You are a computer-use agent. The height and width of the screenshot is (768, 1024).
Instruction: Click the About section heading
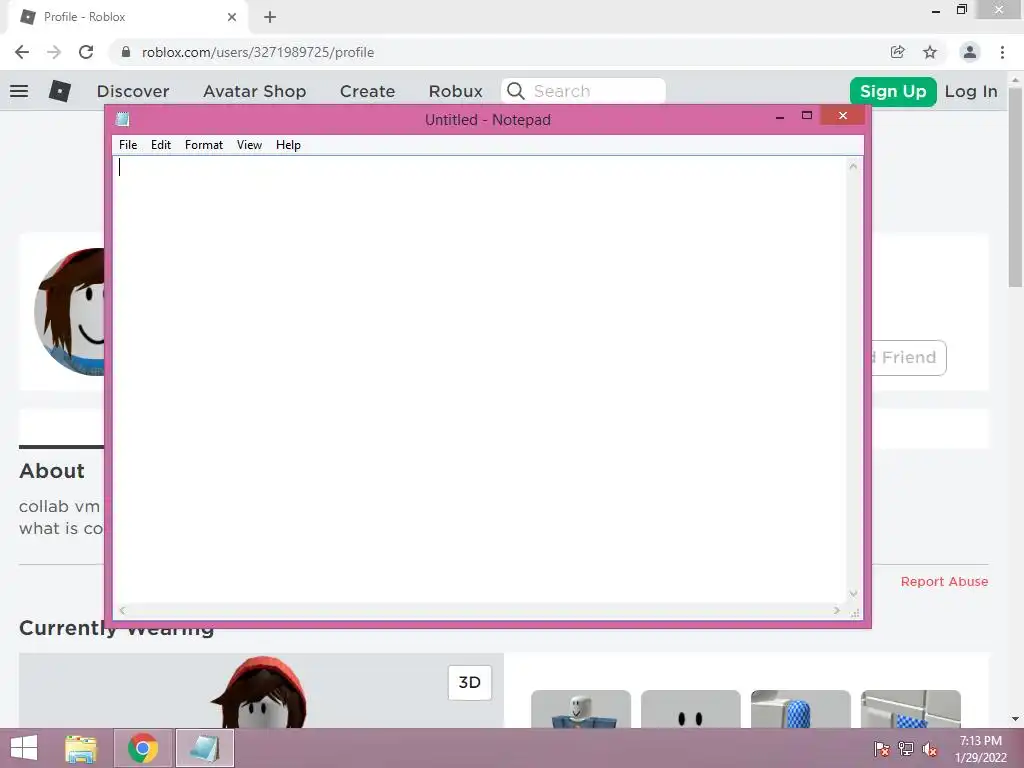tap(52, 471)
